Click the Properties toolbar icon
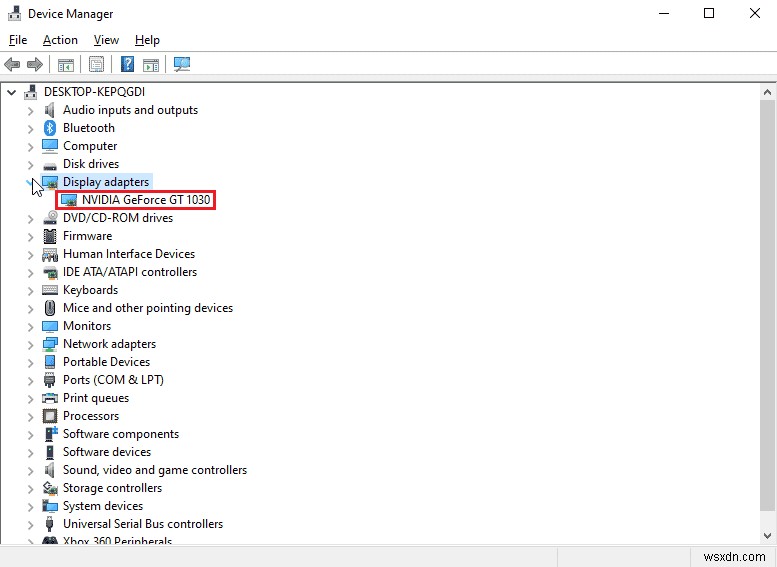 [96, 64]
